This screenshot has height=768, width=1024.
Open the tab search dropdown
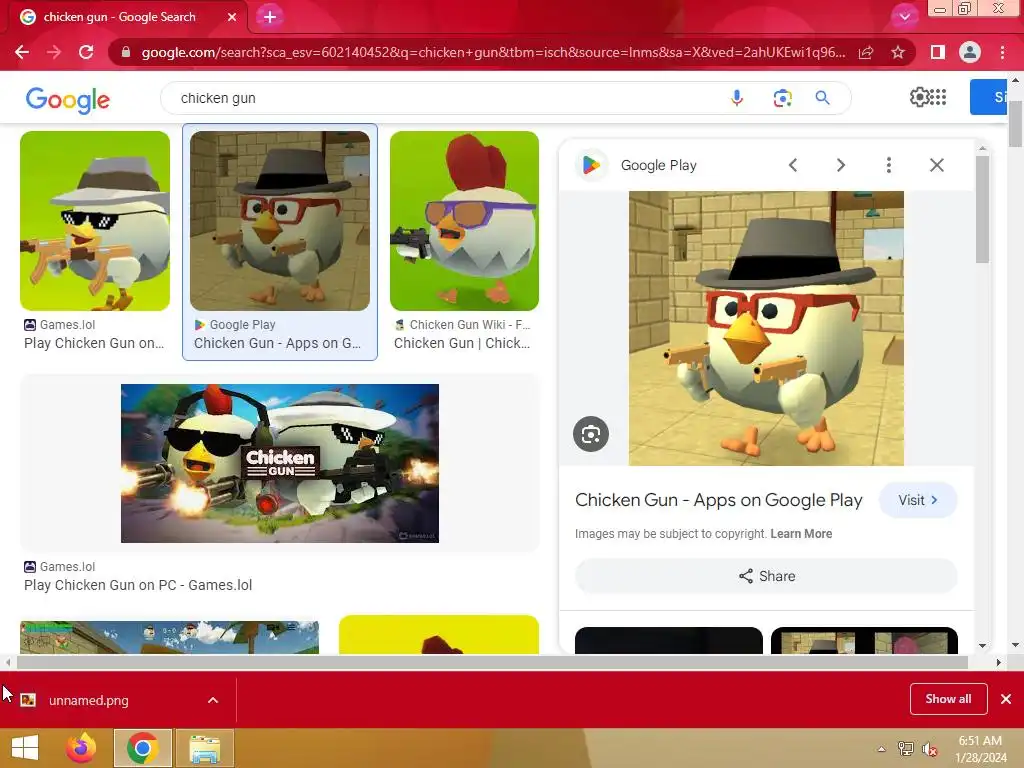pos(904,17)
